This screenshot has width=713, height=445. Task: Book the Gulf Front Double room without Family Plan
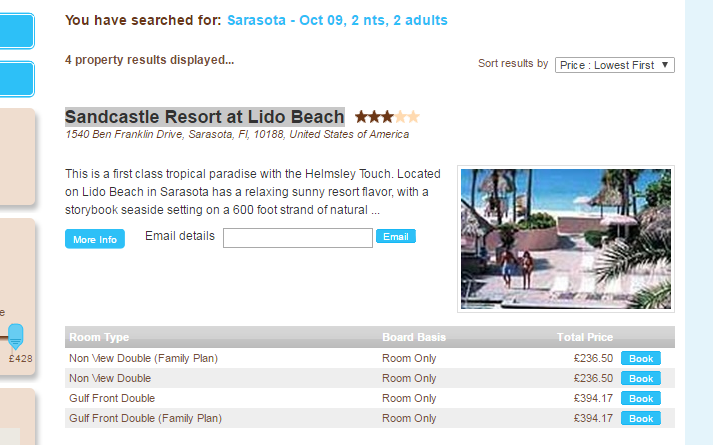click(x=641, y=398)
